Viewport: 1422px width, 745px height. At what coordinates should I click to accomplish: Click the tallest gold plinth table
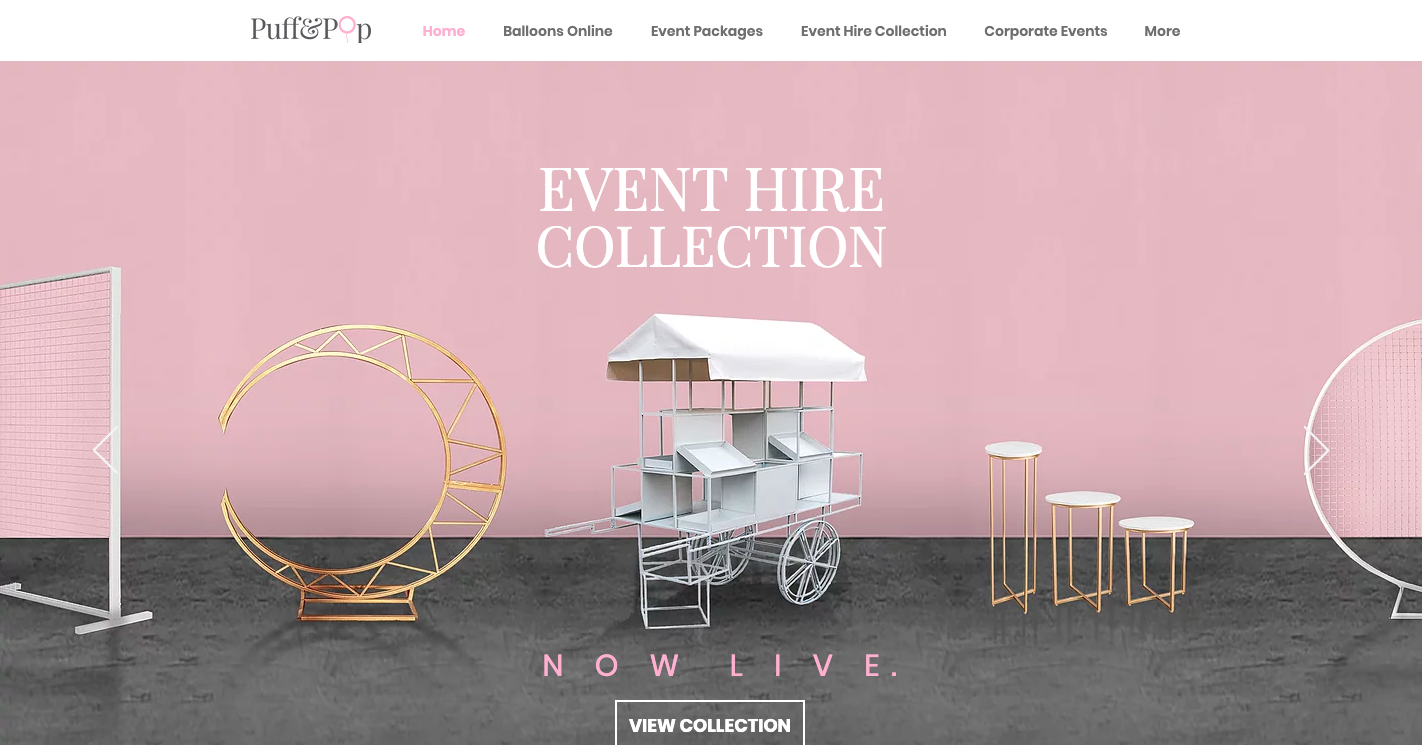1013,526
